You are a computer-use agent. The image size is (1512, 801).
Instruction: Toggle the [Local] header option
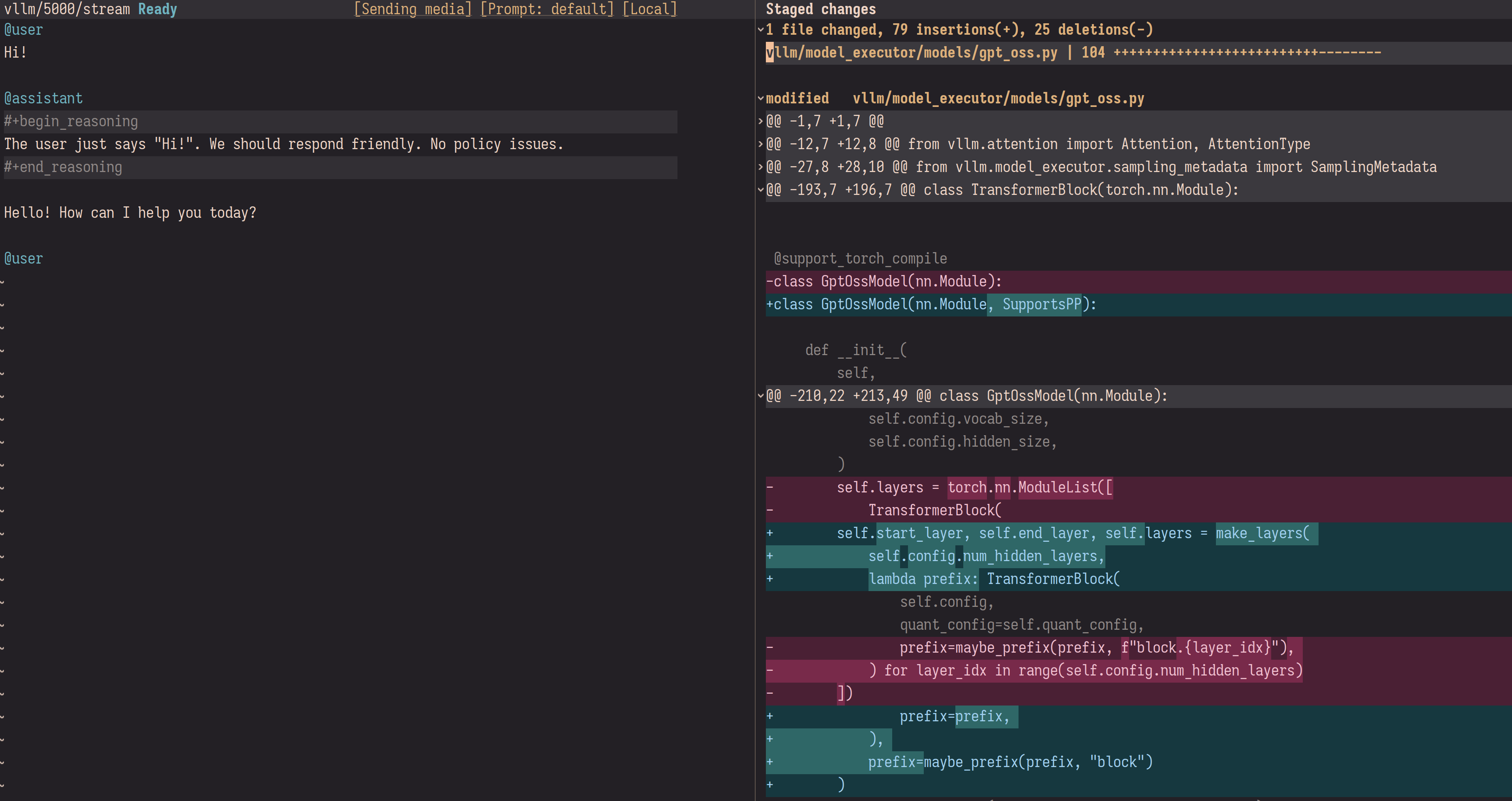649,9
